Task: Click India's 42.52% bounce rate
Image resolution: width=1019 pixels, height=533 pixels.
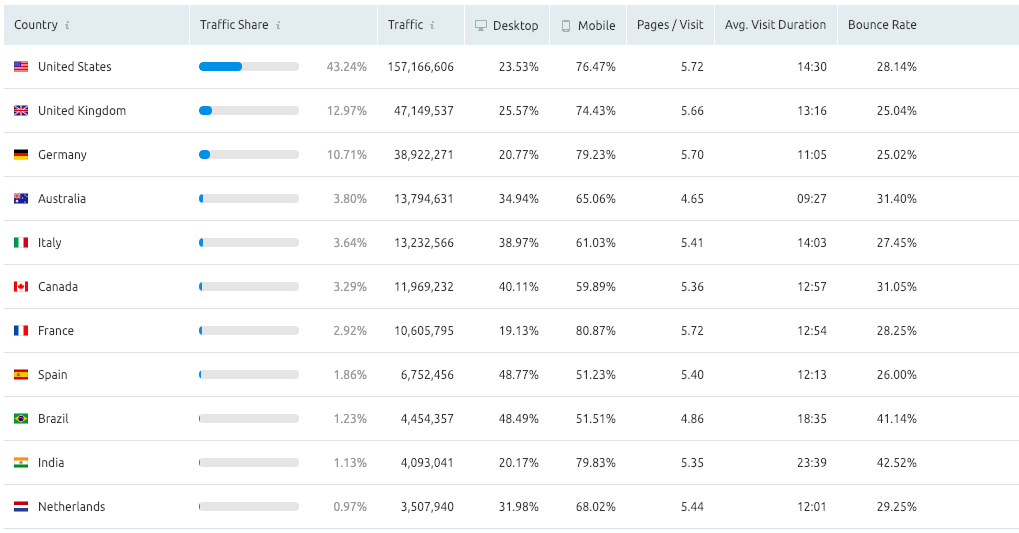Action: pos(897,463)
